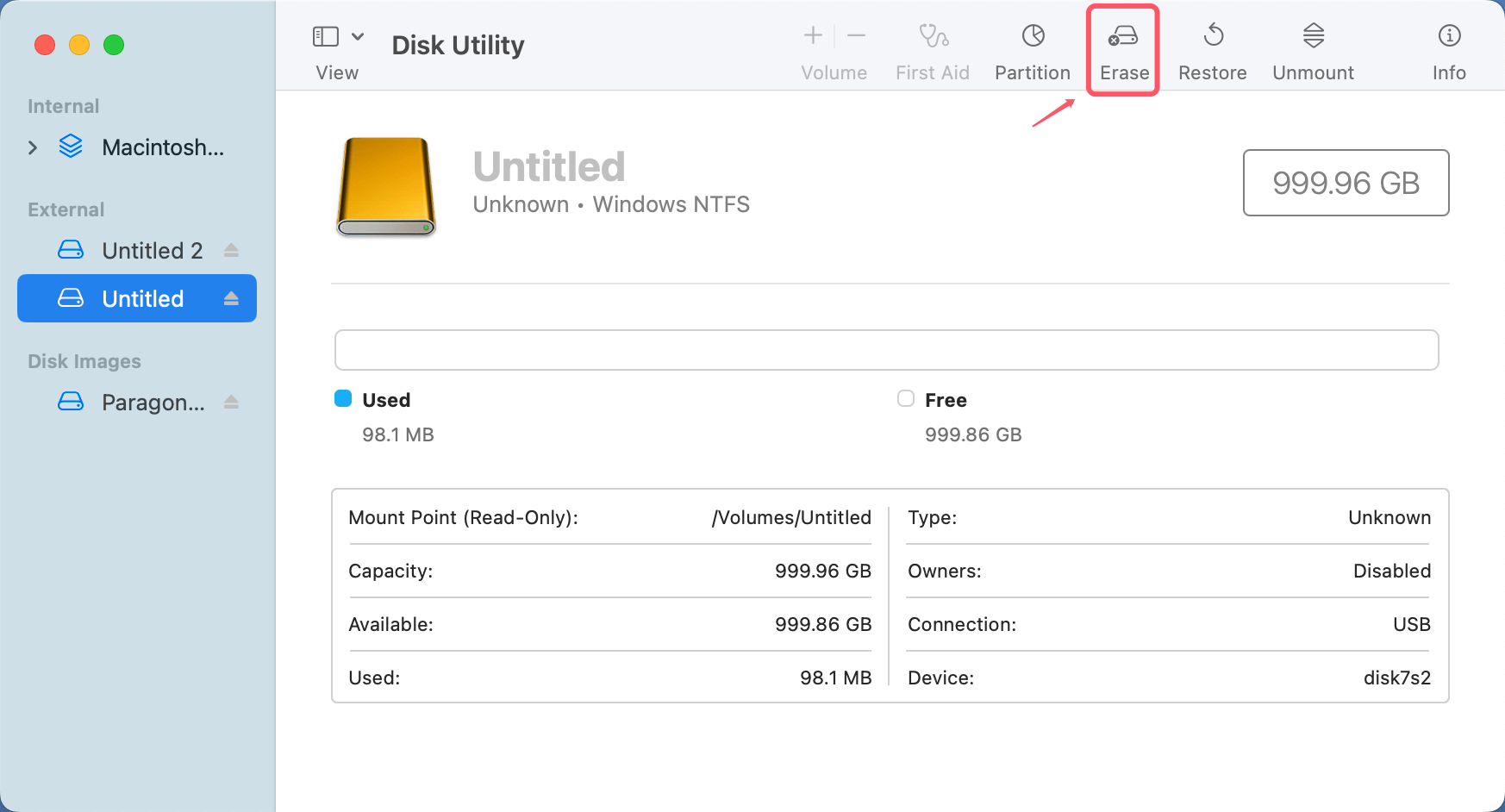Click the remove Volume minus icon
The width and height of the screenshot is (1505, 812).
coord(856,35)
